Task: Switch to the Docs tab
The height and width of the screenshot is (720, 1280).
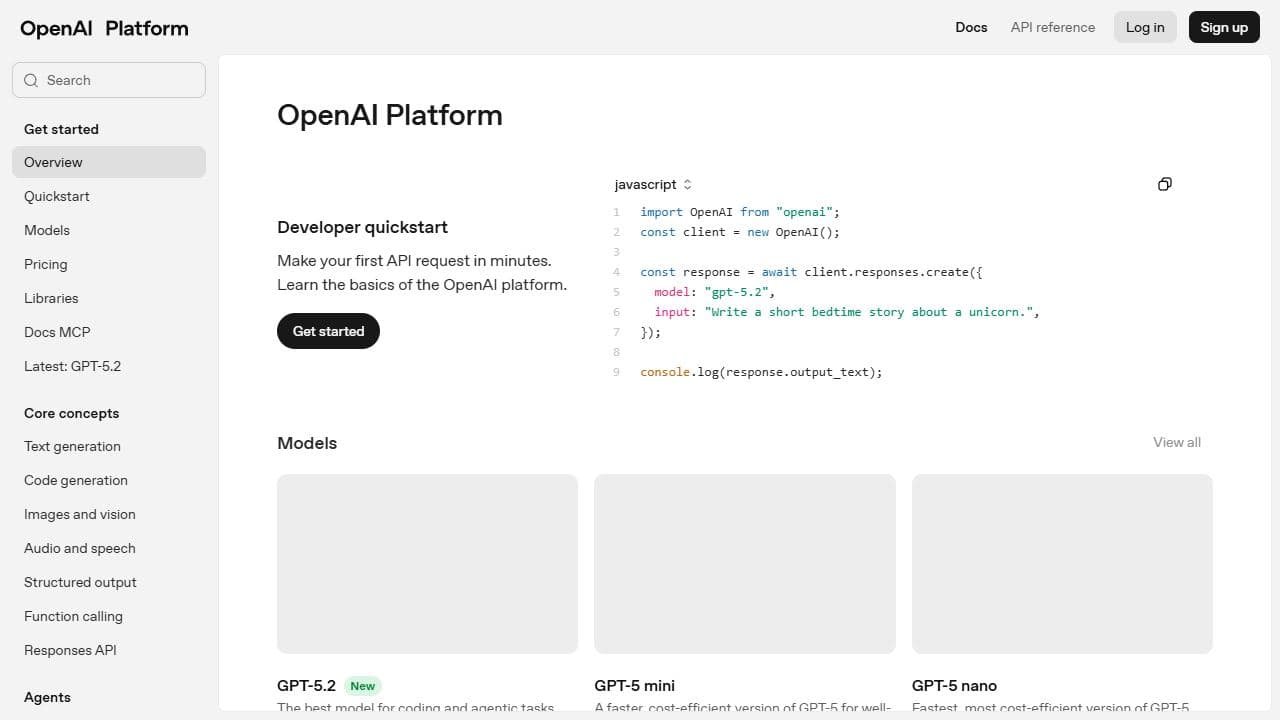Action: click(x=970, y=27)
